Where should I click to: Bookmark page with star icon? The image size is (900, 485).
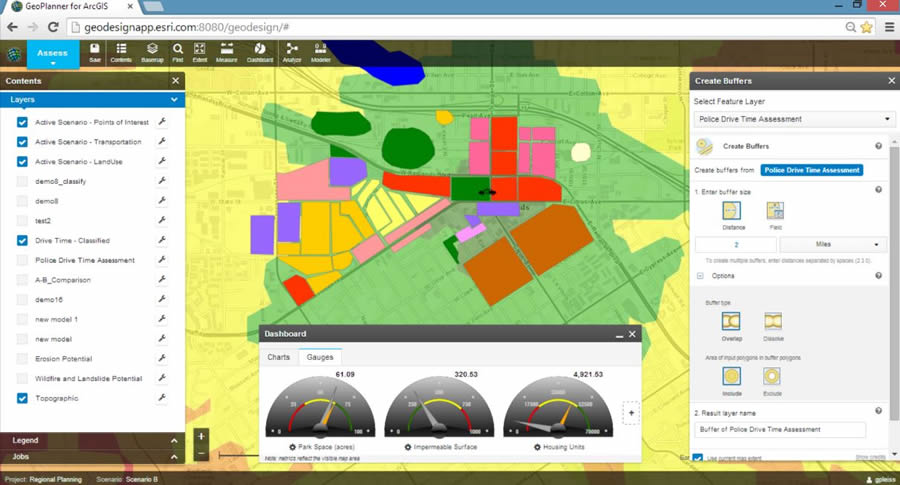[866, 27]
